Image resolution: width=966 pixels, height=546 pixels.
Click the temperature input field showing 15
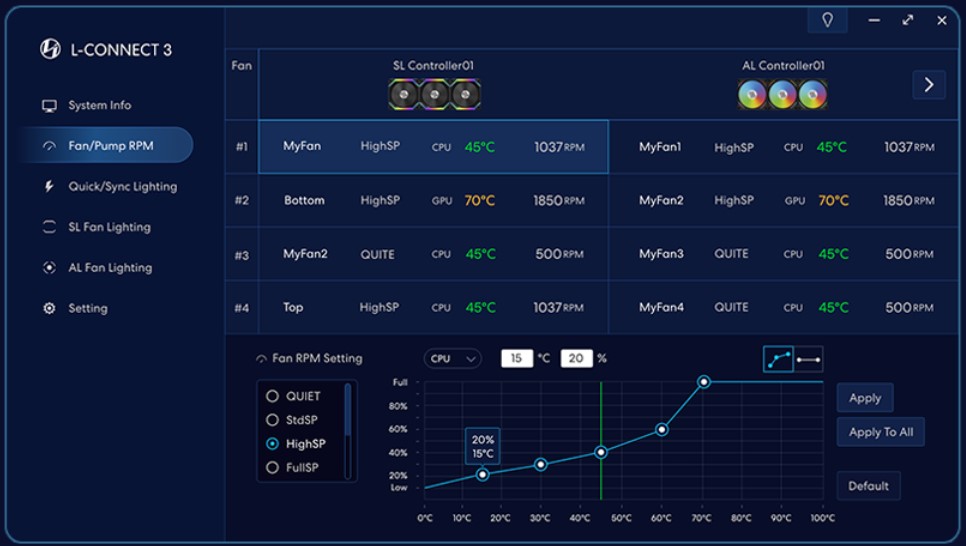[x=517, y=358]
